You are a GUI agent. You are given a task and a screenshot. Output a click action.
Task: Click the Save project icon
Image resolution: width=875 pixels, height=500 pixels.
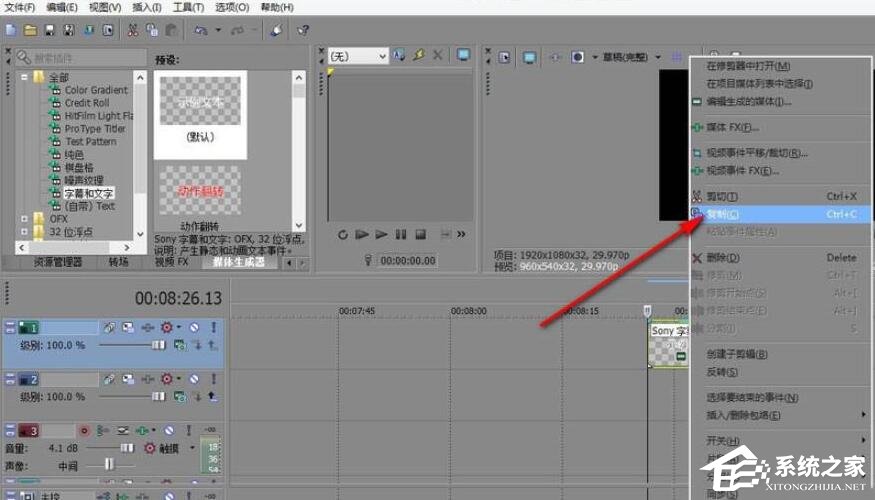(x=50, y=30)
